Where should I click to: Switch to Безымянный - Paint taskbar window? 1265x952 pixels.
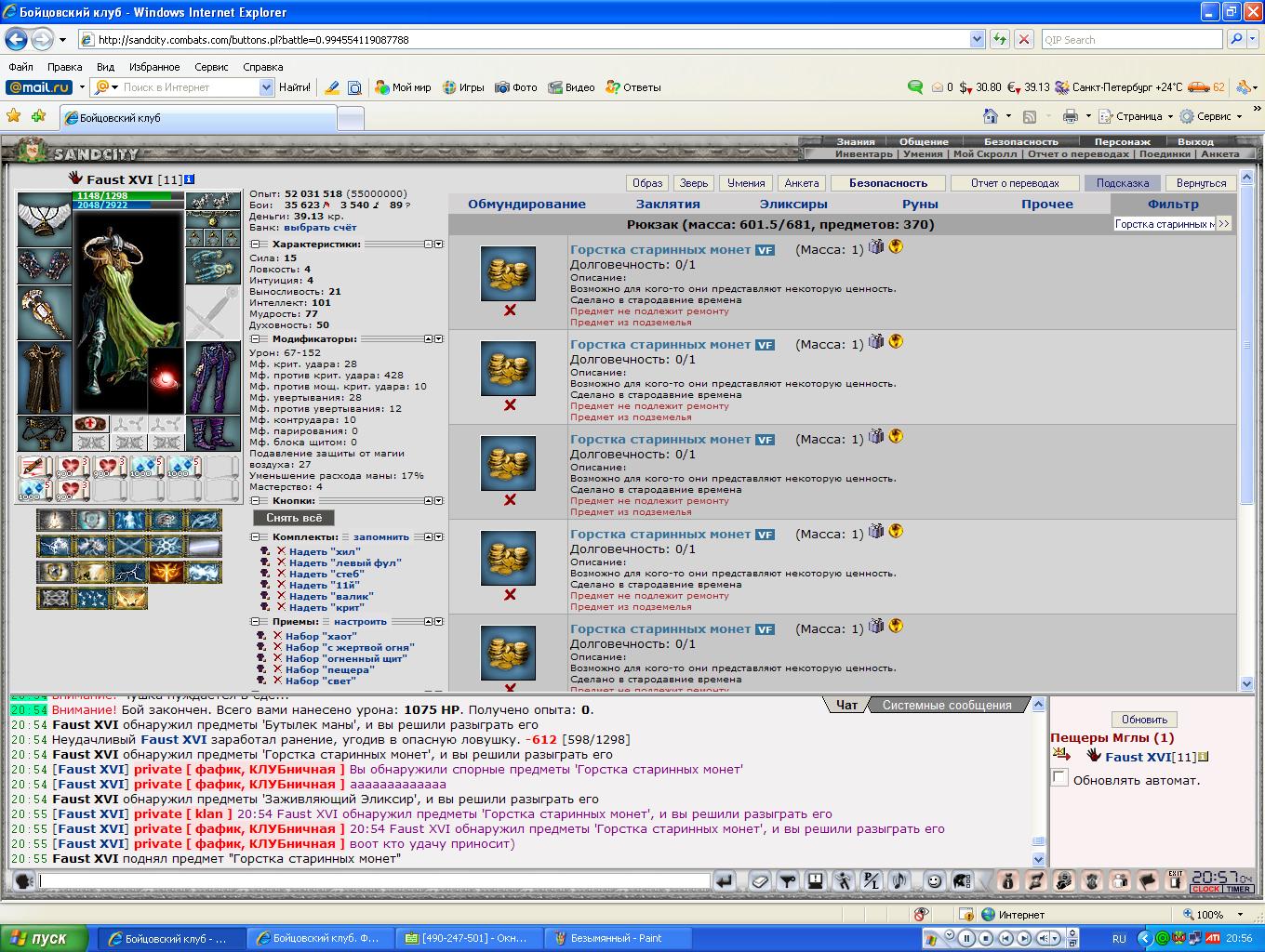click(617, 938)
